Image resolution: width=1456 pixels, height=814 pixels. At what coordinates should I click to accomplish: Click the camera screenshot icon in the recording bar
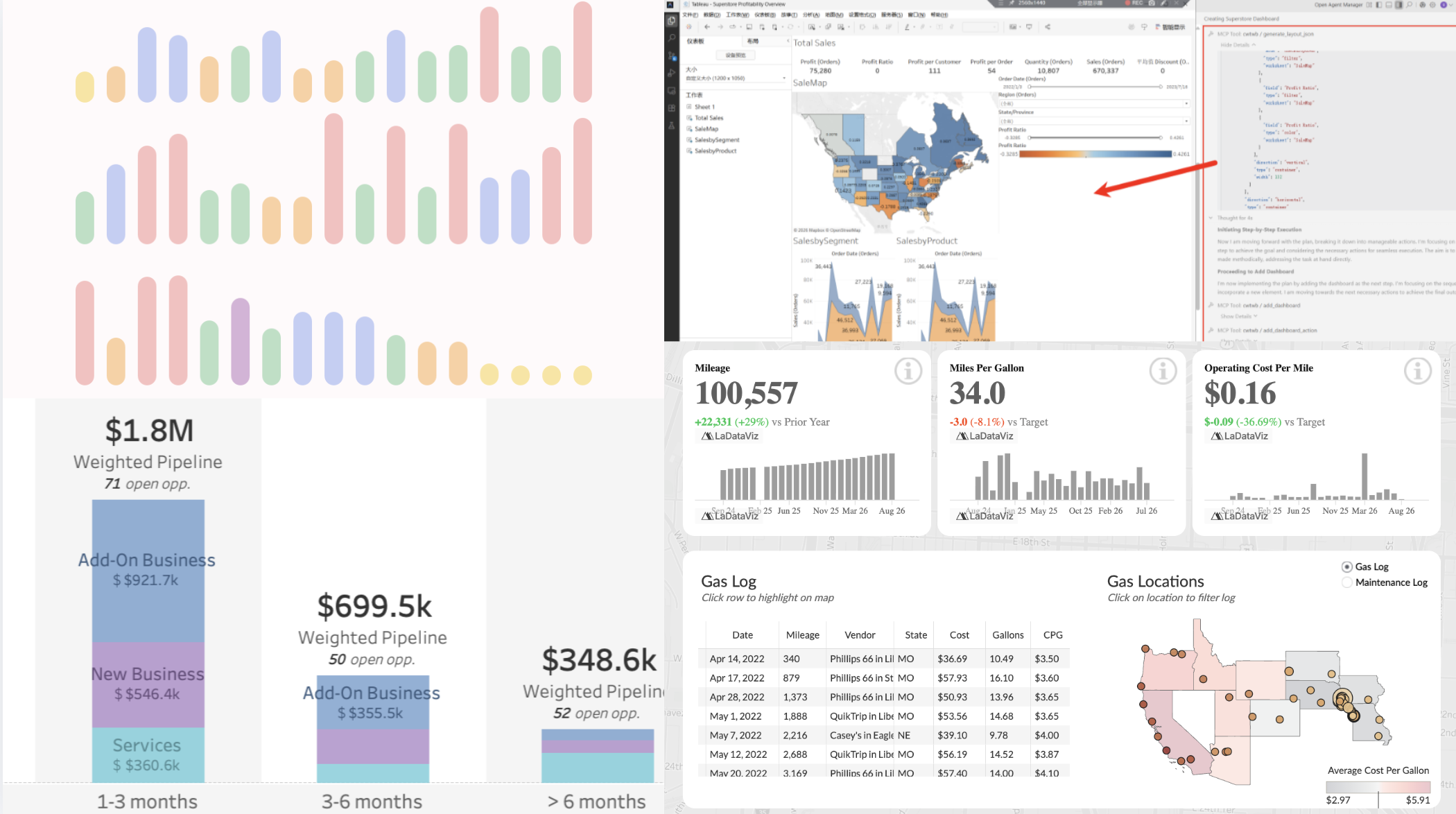pyautogui.click(x=1152, y=3)
